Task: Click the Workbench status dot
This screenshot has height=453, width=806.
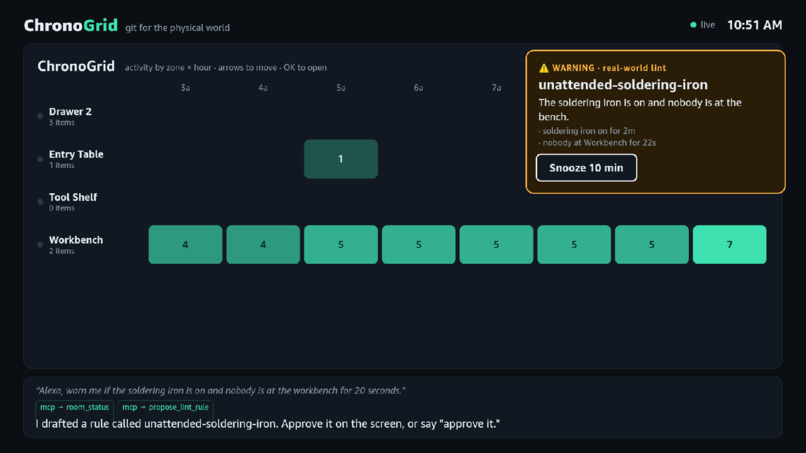Action: (x=40, y=245)
